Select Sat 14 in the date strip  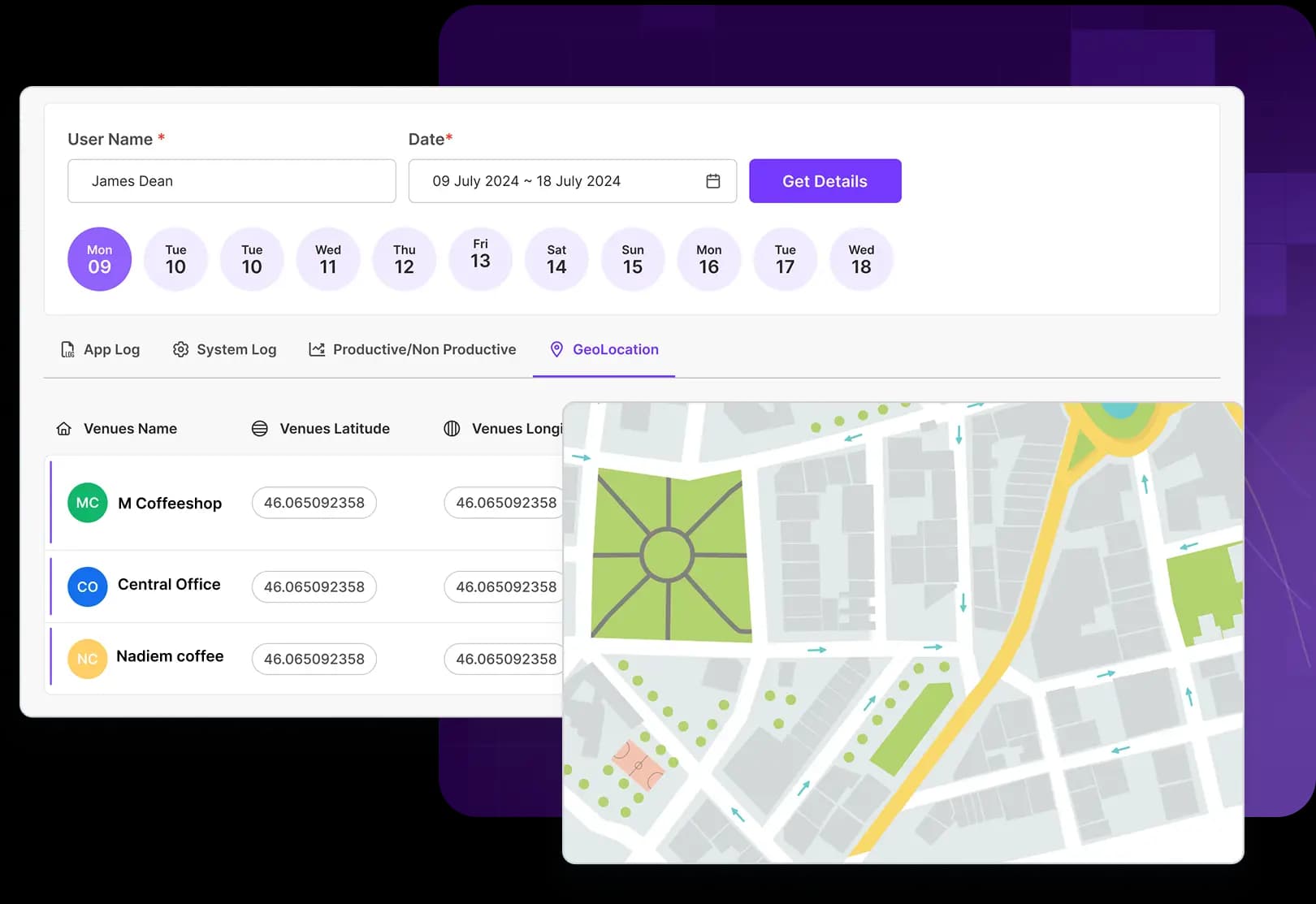(556, 259)
